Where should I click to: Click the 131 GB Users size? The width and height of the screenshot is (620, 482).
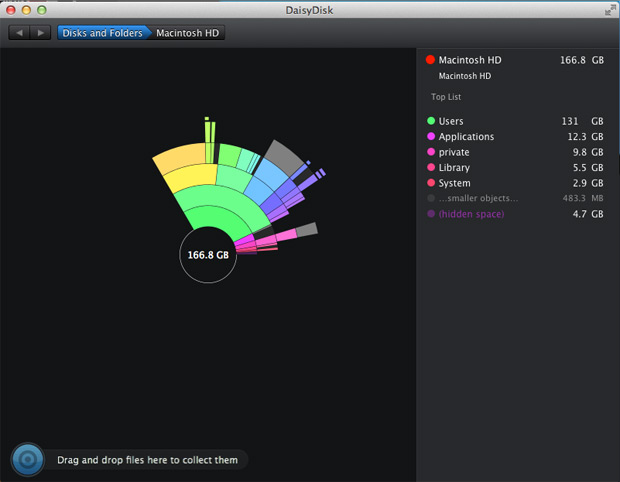click(x=582, y=121)
